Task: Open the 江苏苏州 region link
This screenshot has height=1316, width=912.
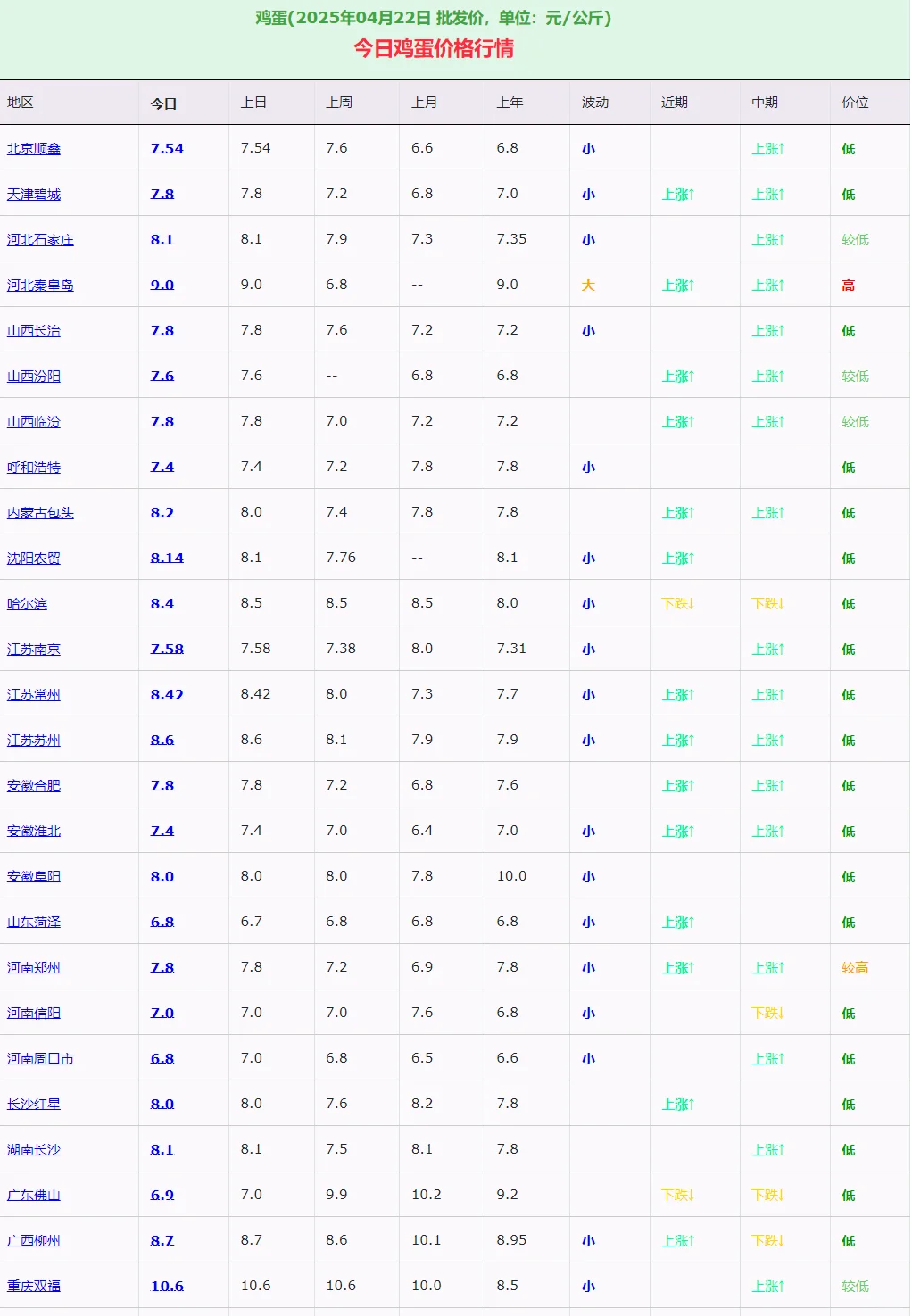Action: 34,741
